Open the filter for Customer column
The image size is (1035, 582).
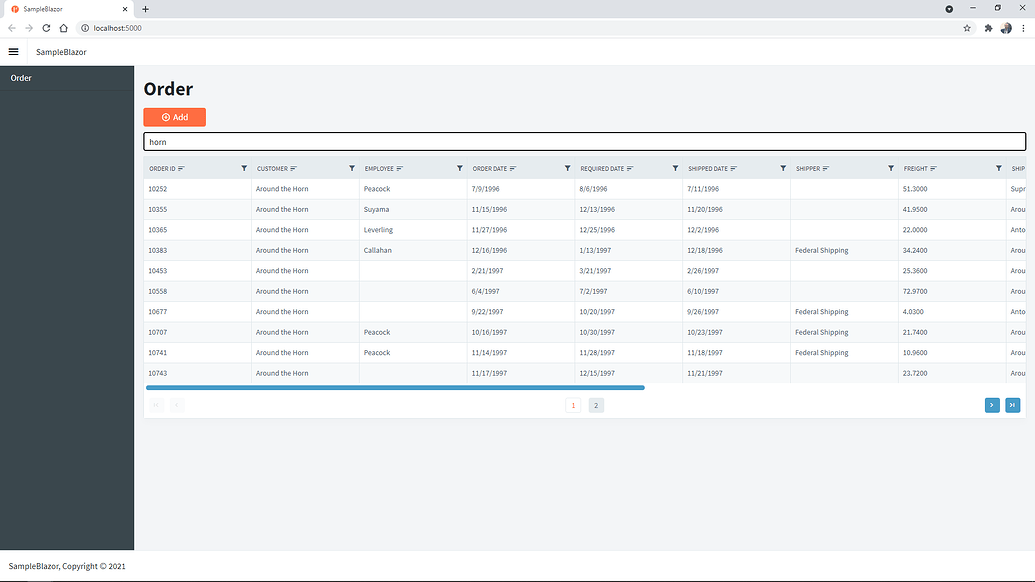tap(351, 168)
